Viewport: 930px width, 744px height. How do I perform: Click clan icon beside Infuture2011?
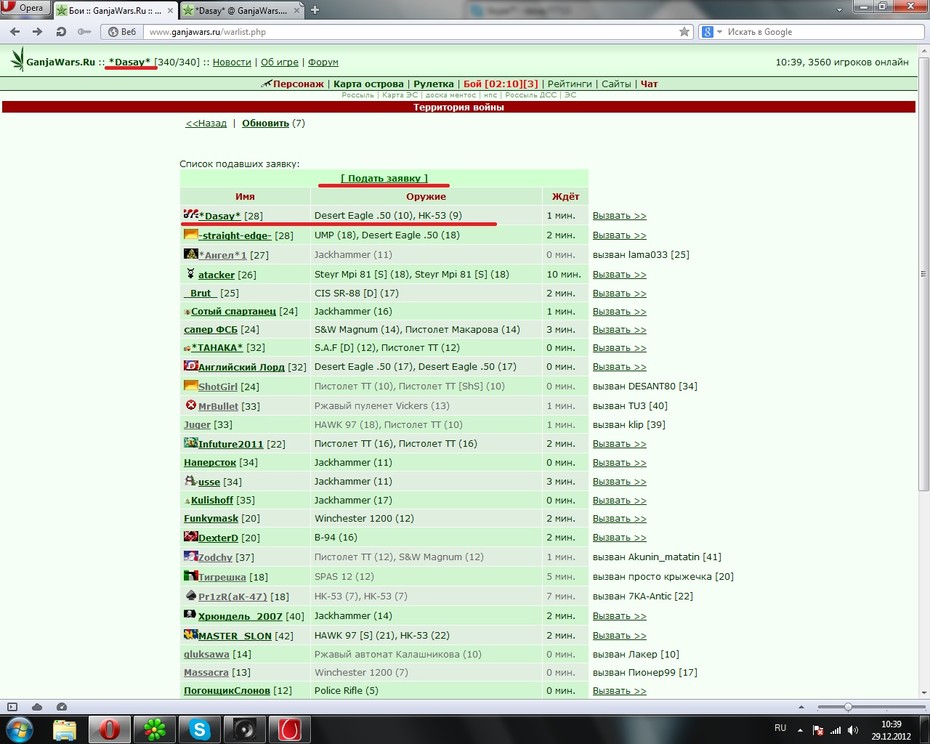pos(190,443)
